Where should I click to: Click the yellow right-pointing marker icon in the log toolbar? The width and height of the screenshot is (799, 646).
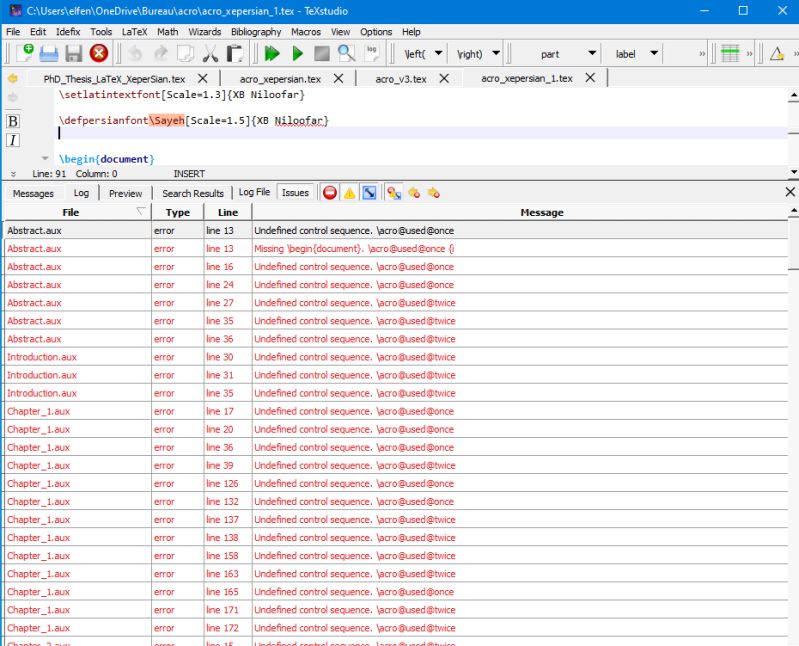[434, 193]
